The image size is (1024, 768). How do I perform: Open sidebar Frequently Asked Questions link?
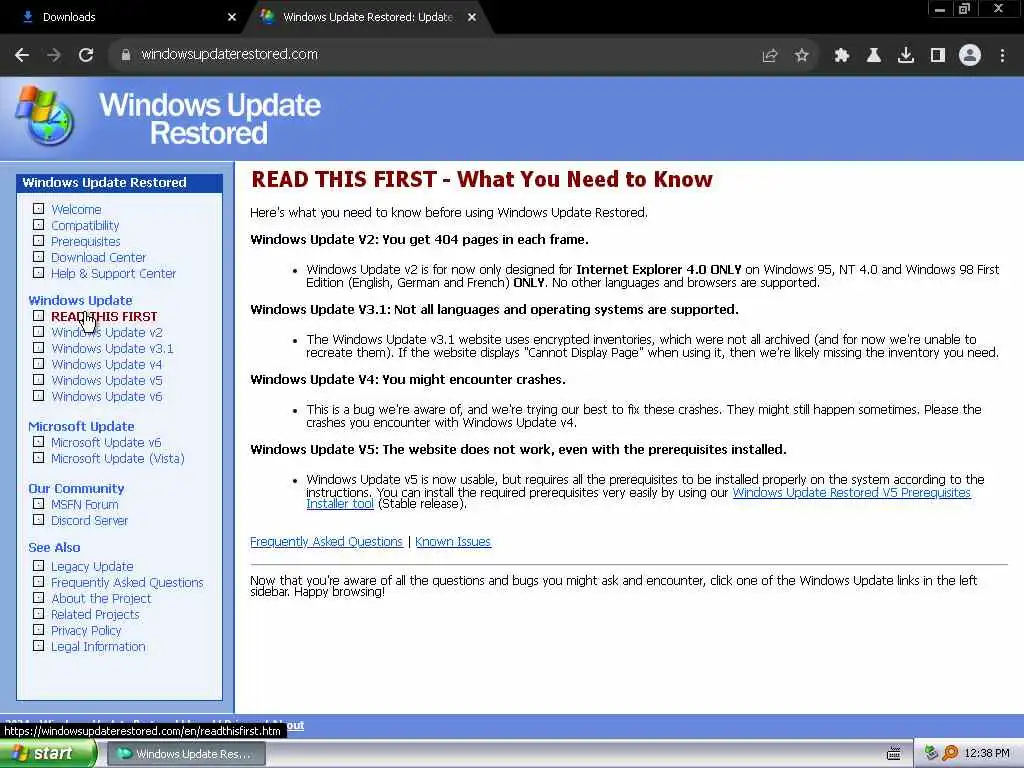point(127,582)
